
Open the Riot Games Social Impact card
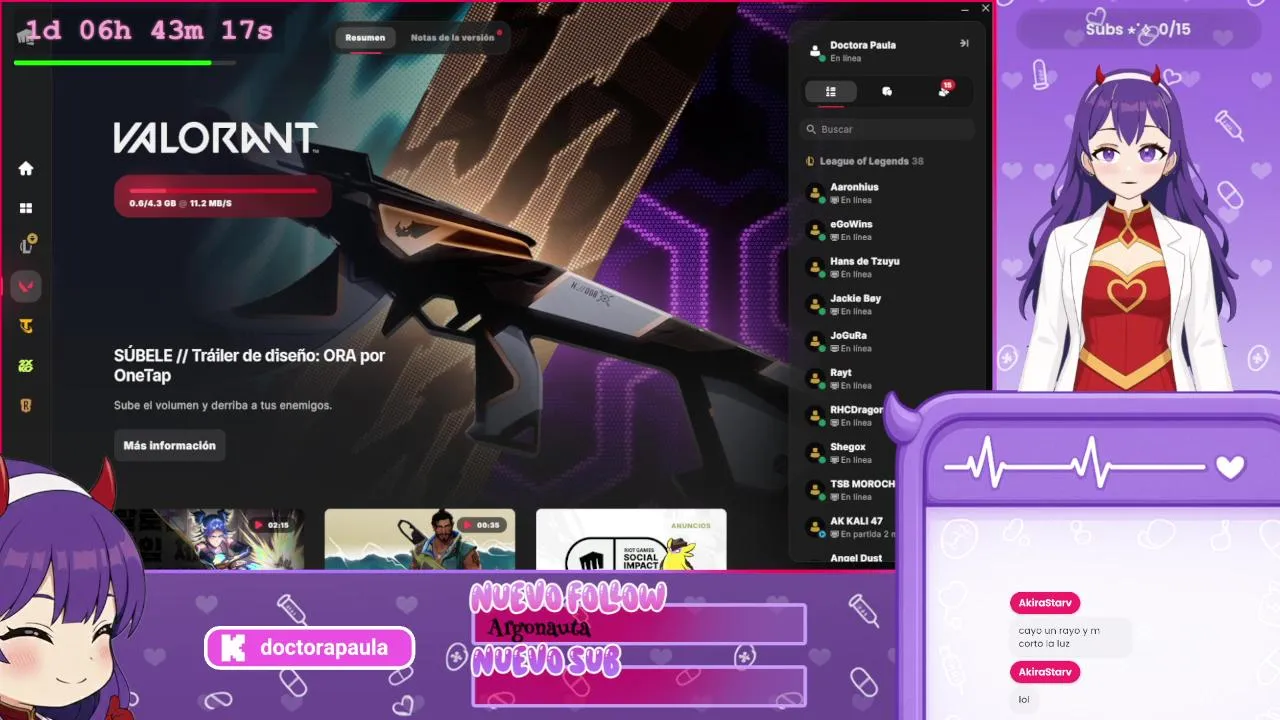pyautogui.click(x=631, y=539)
